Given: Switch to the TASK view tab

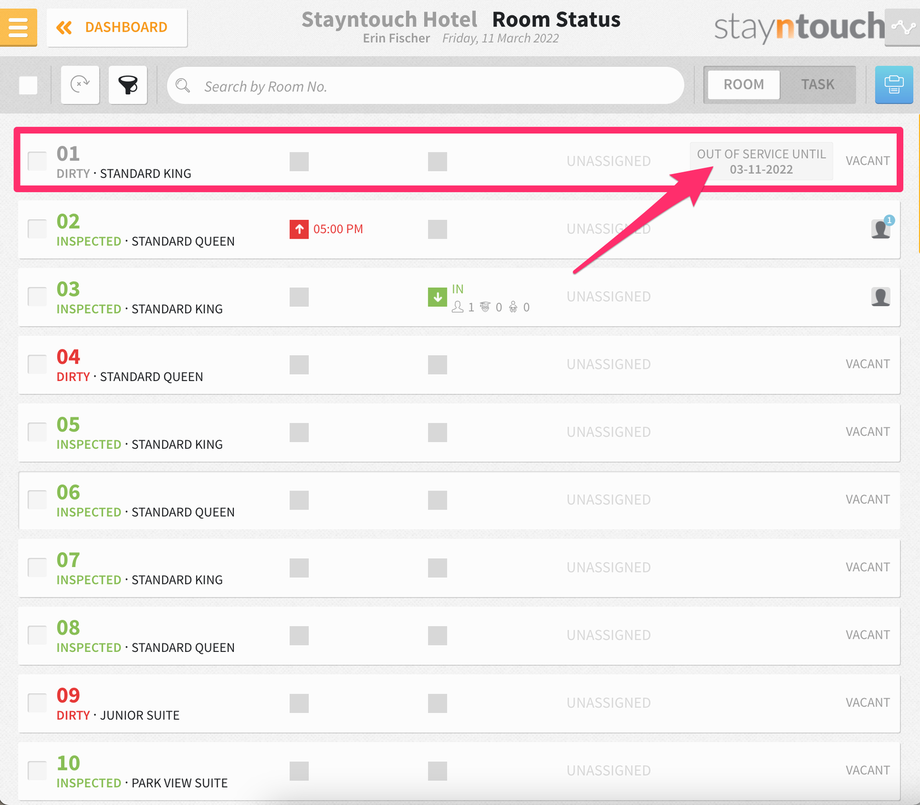Looking at the screenshot, I should click(x=817, y=84).
